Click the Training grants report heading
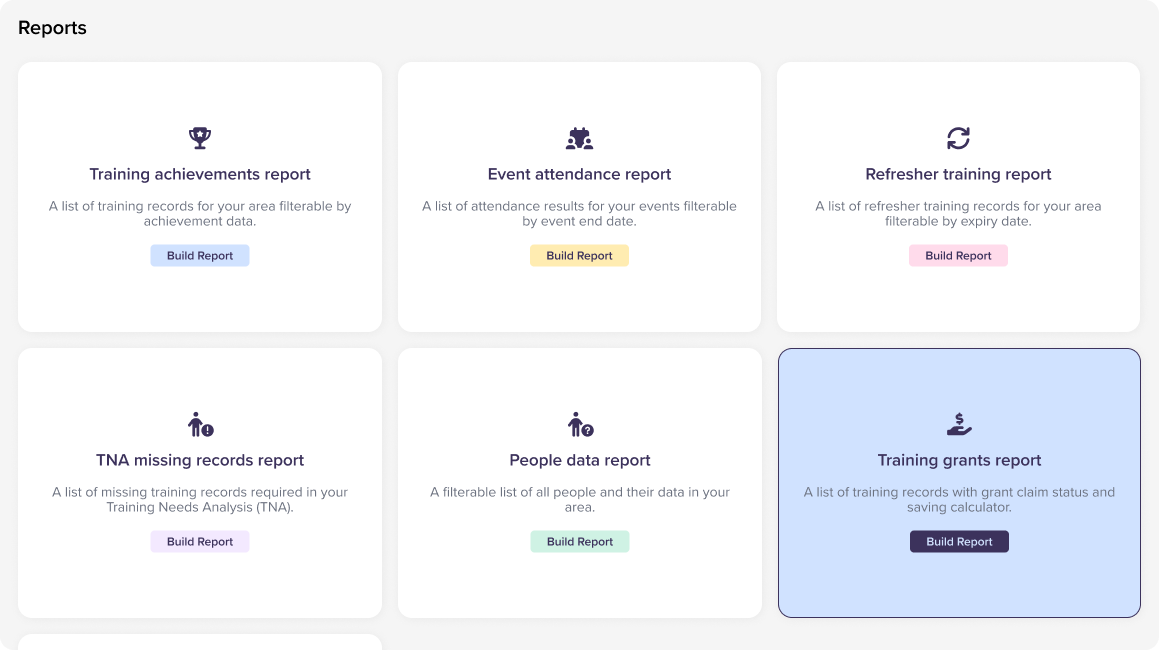The width and height of the screenshot is (1159, 650). coord(959,460)
